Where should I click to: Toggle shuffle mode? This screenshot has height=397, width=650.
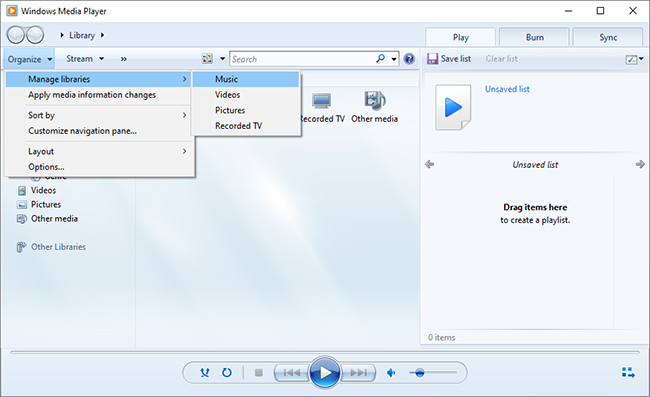click(205, 373)
